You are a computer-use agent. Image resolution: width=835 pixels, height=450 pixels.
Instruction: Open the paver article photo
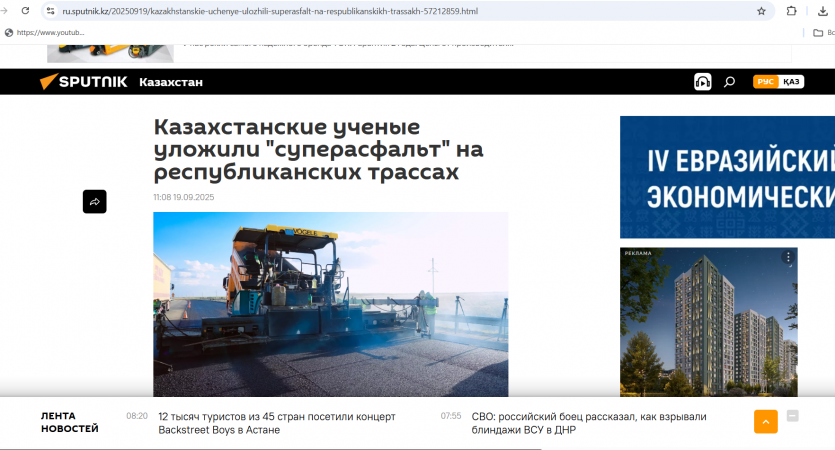coord(331,304)
